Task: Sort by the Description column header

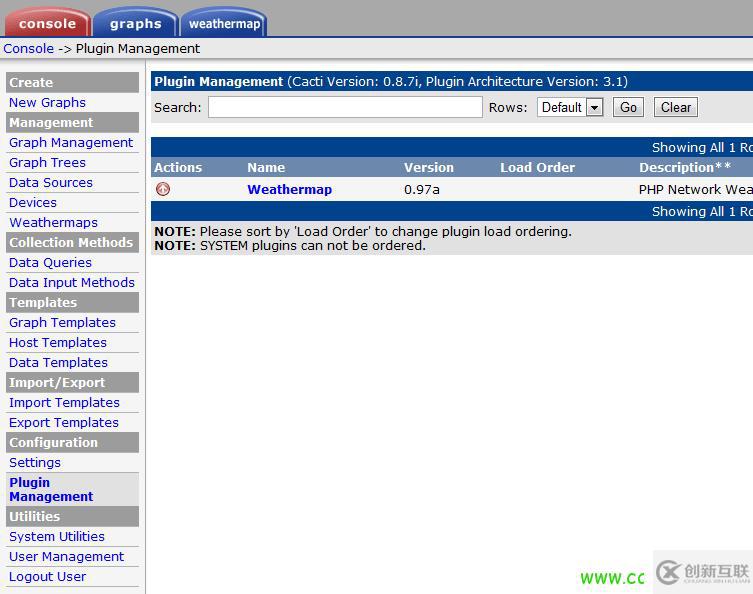Action: coord(685,167)
